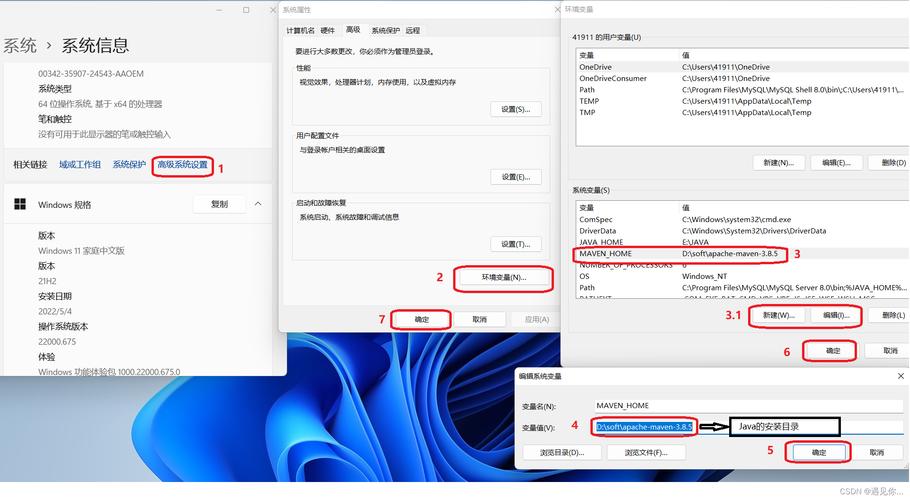Confirm 系统属性 dialog with 确定

tap(422, 320)
